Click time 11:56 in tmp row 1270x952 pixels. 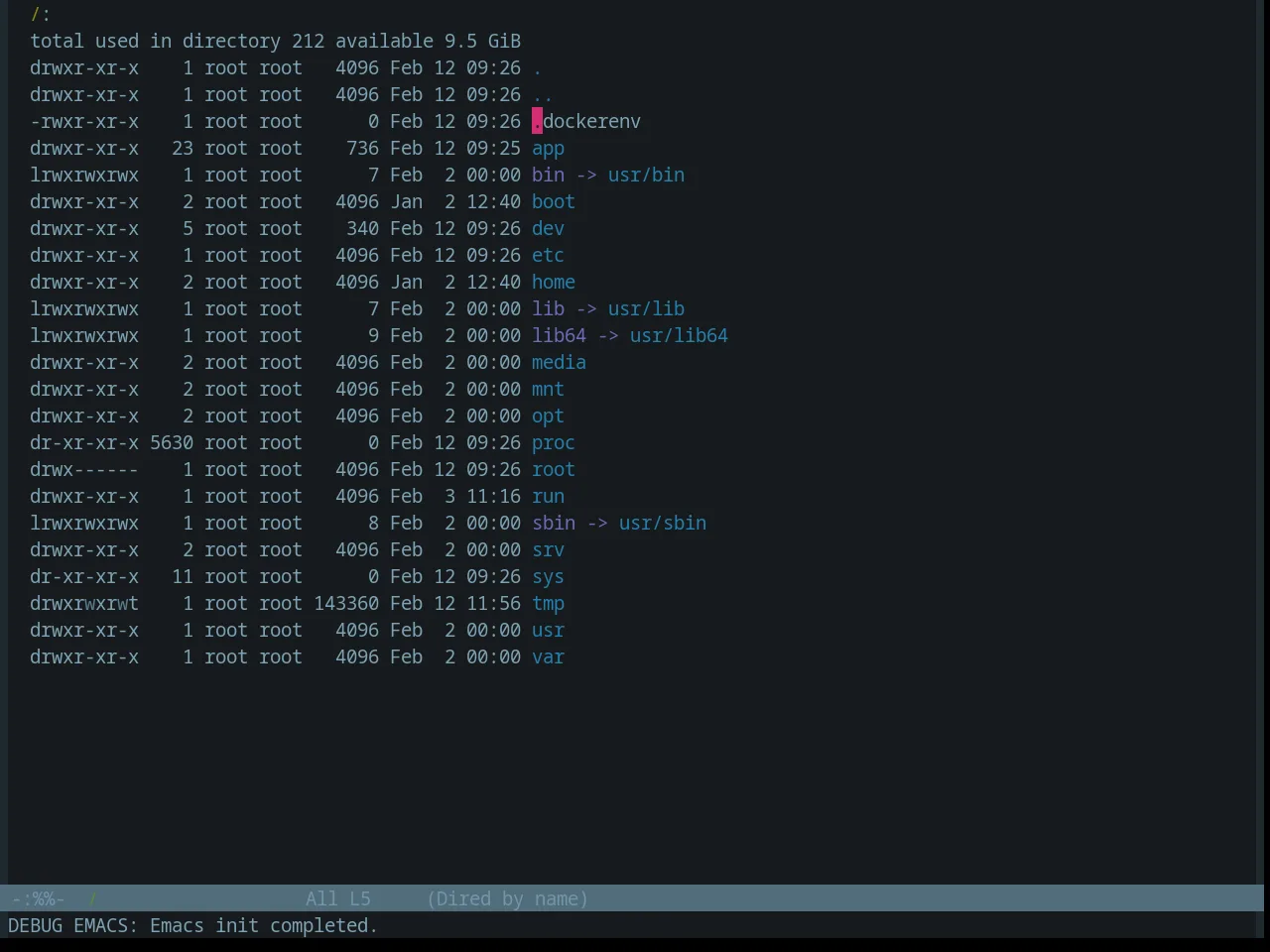pos(493,604)
